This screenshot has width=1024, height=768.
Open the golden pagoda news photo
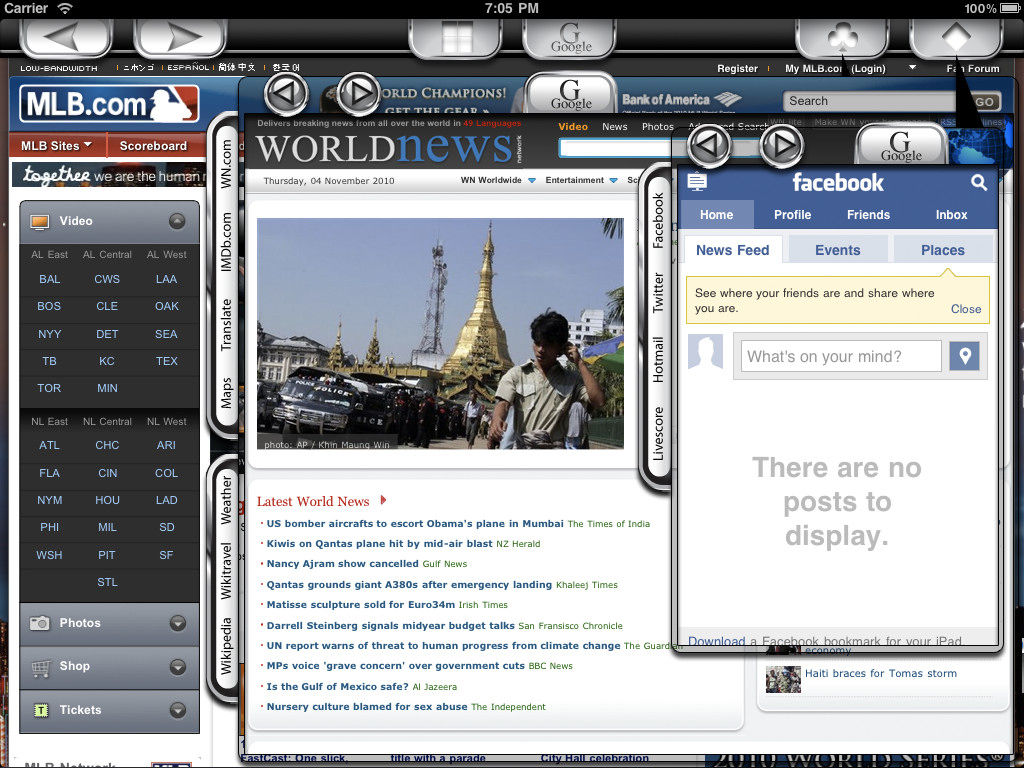pyautogui.click(x=440, y=334)
